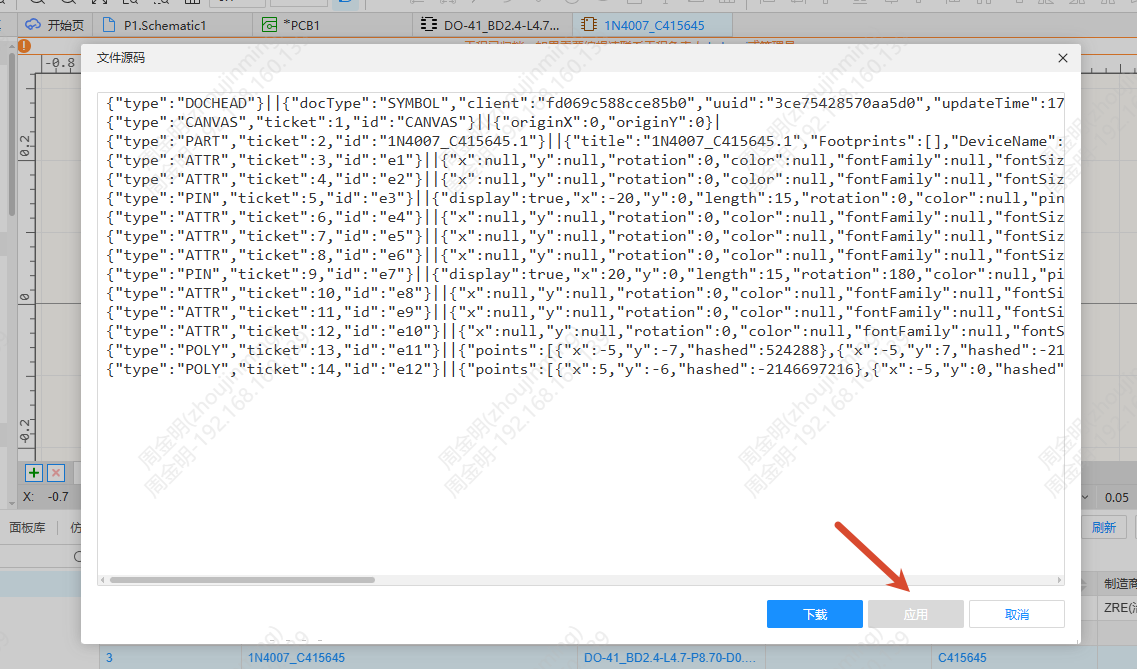Click the CANVAS line in the source text

(413, 122)
